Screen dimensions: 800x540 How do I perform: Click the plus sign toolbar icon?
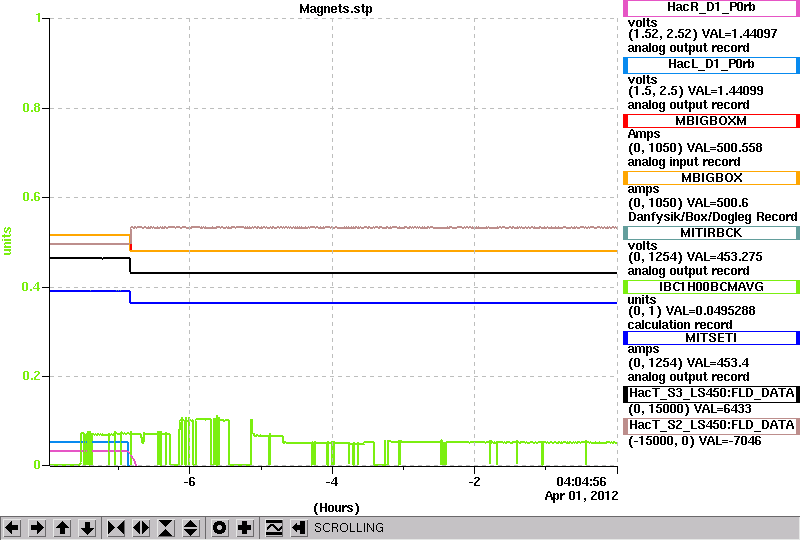[x=245, y=528]
